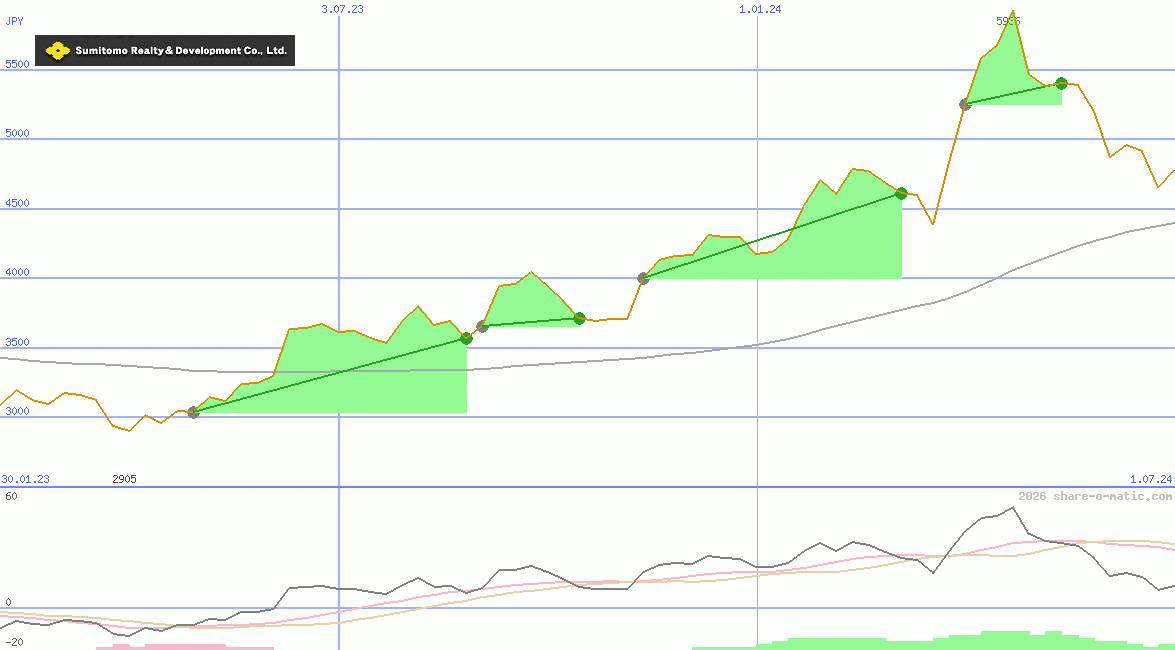Click the 2905 low price label
This screenshot has width=1175, height=650.
124,479
